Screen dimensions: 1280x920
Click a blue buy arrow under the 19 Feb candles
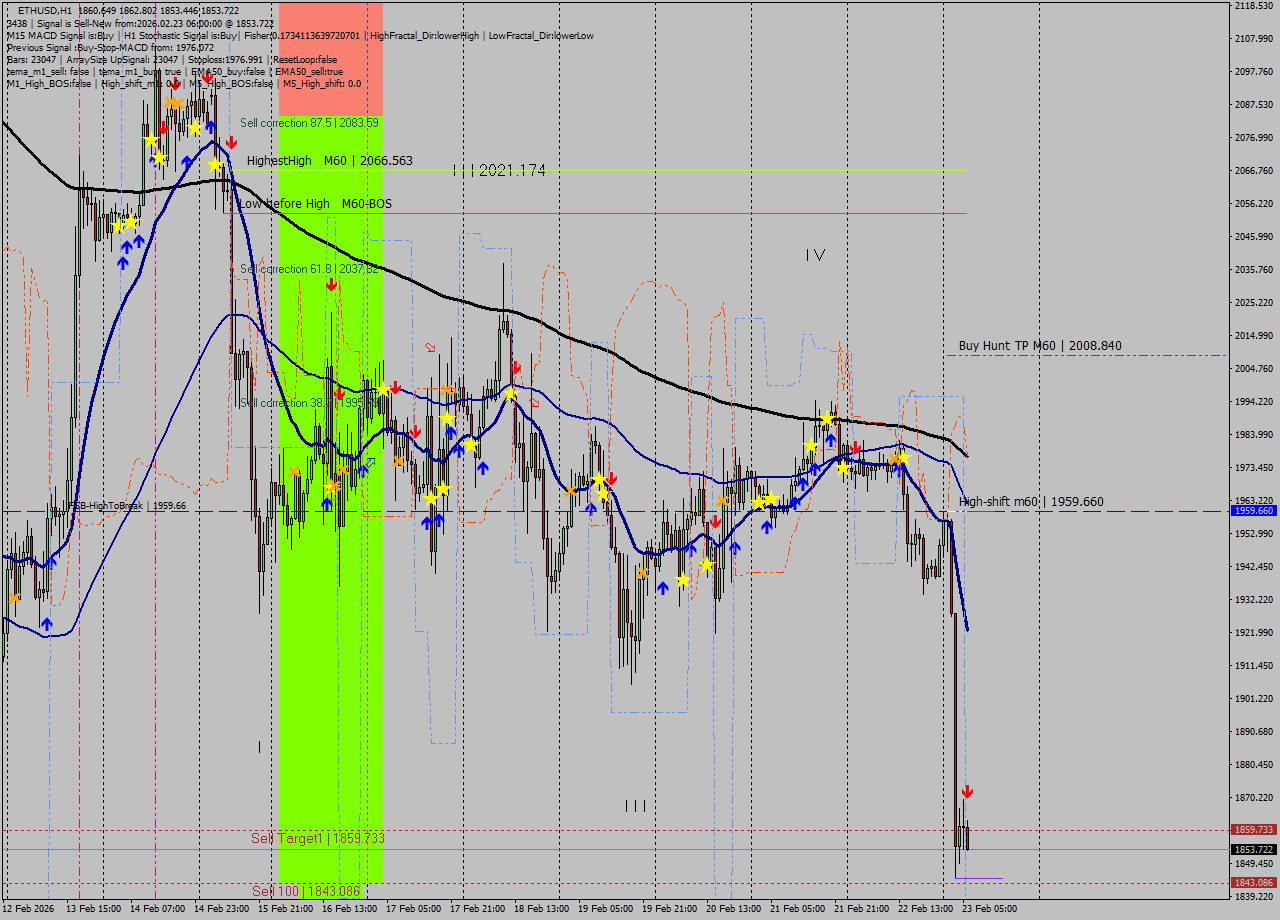pos(665,588)
